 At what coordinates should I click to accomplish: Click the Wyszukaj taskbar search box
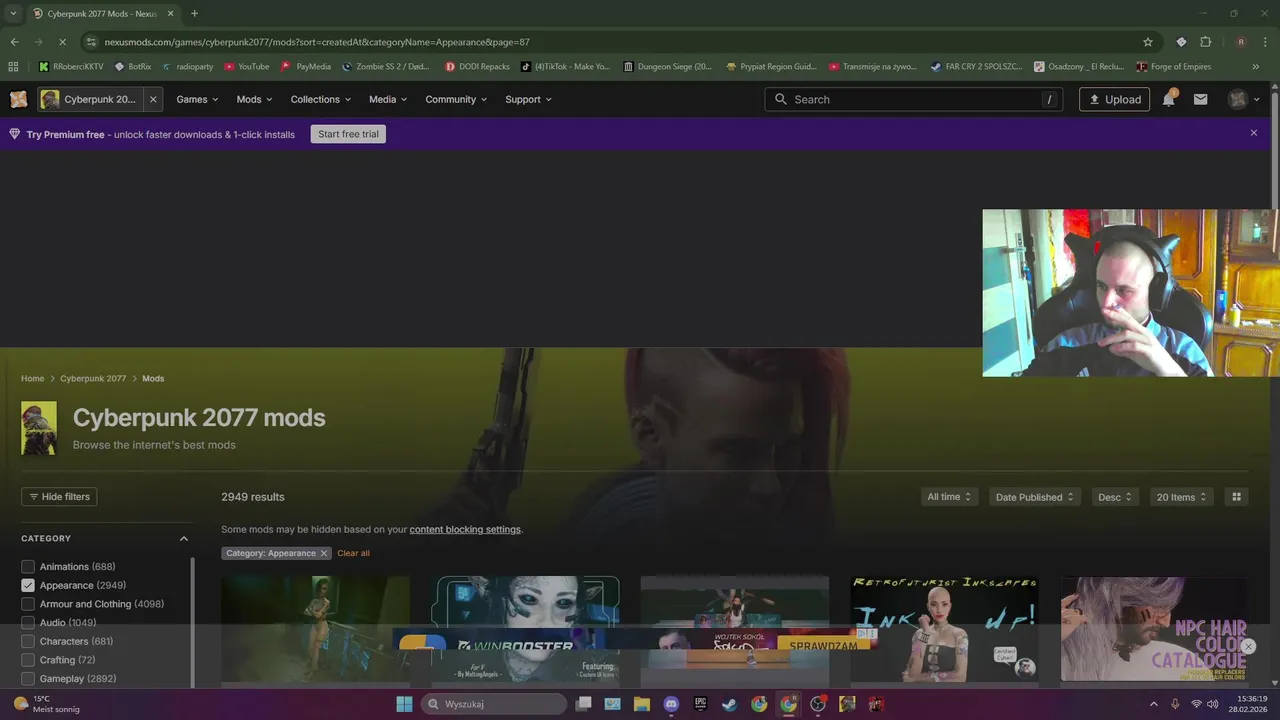493,704
